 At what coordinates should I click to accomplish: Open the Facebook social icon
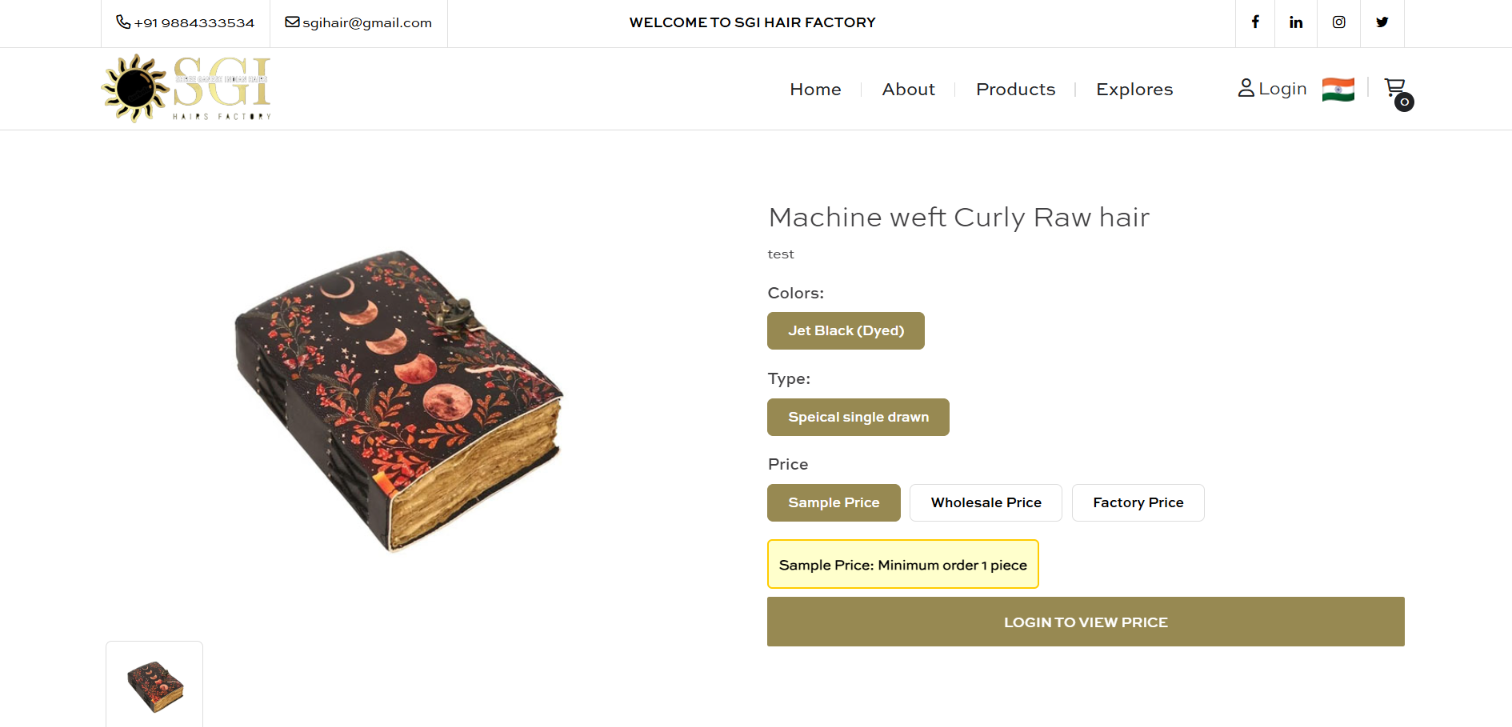click(x=1255, y=22)
